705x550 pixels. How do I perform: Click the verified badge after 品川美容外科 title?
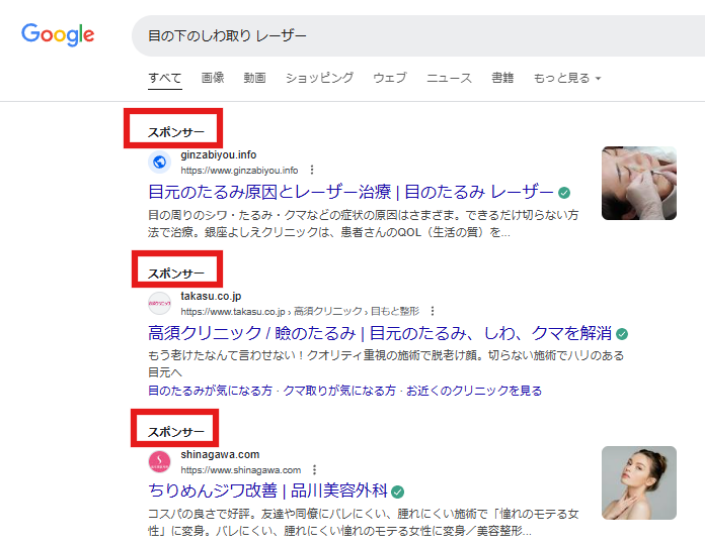(x=397, y=492)
